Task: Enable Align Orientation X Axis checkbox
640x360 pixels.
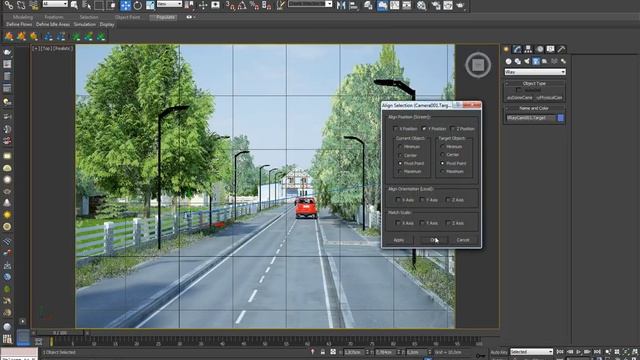Action: click(x=398, y=200)
